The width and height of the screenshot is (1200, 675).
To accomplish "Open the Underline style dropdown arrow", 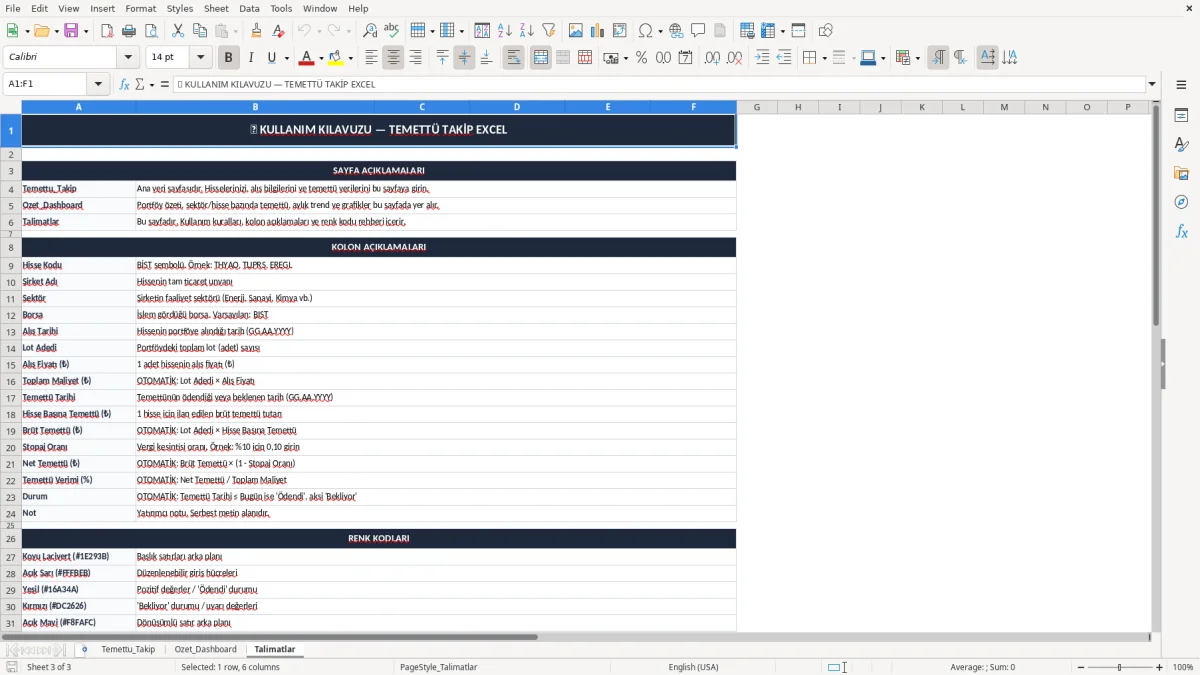I will coord(286,58).
